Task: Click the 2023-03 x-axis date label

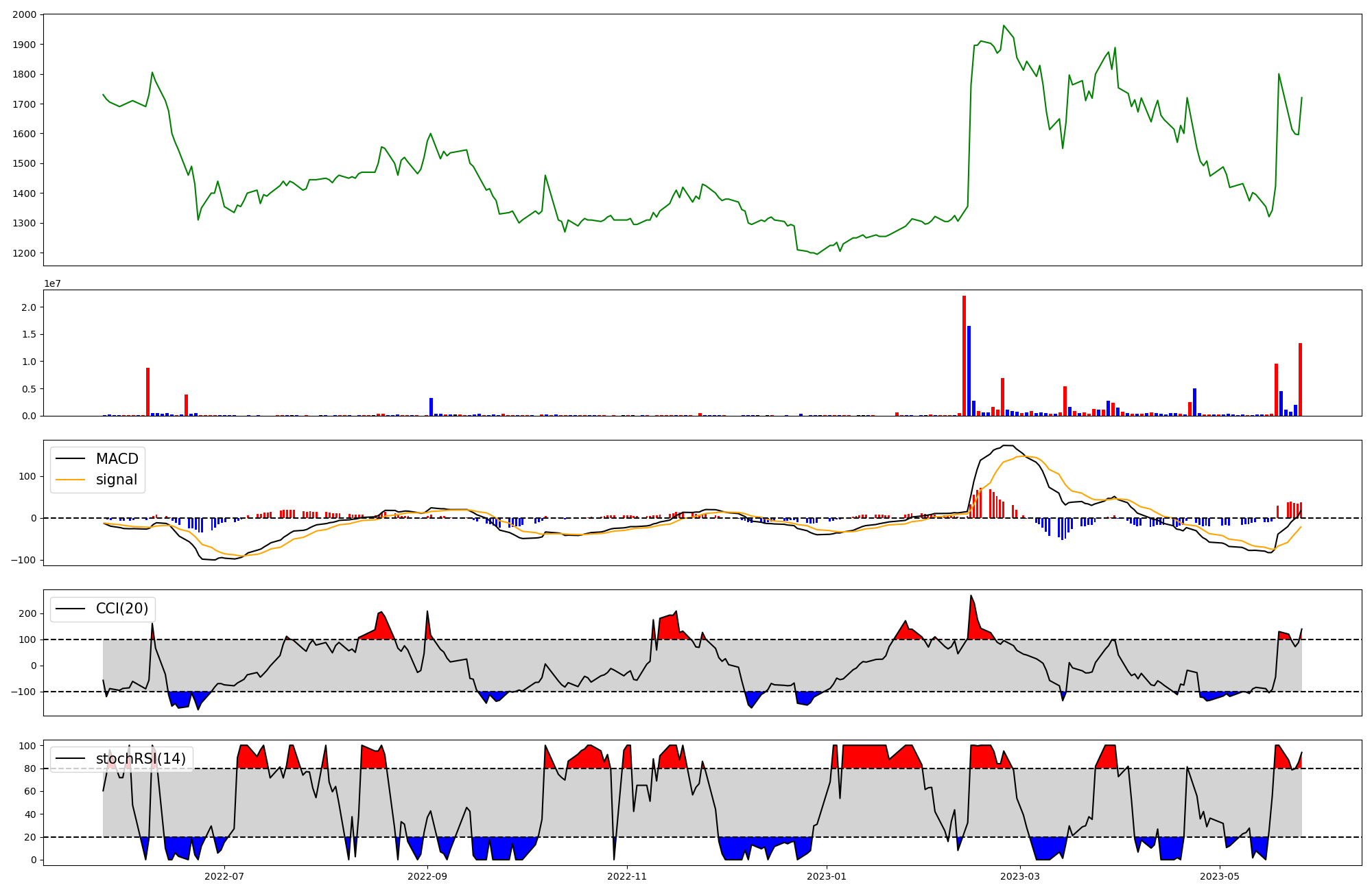Action: pos(1020,876)
